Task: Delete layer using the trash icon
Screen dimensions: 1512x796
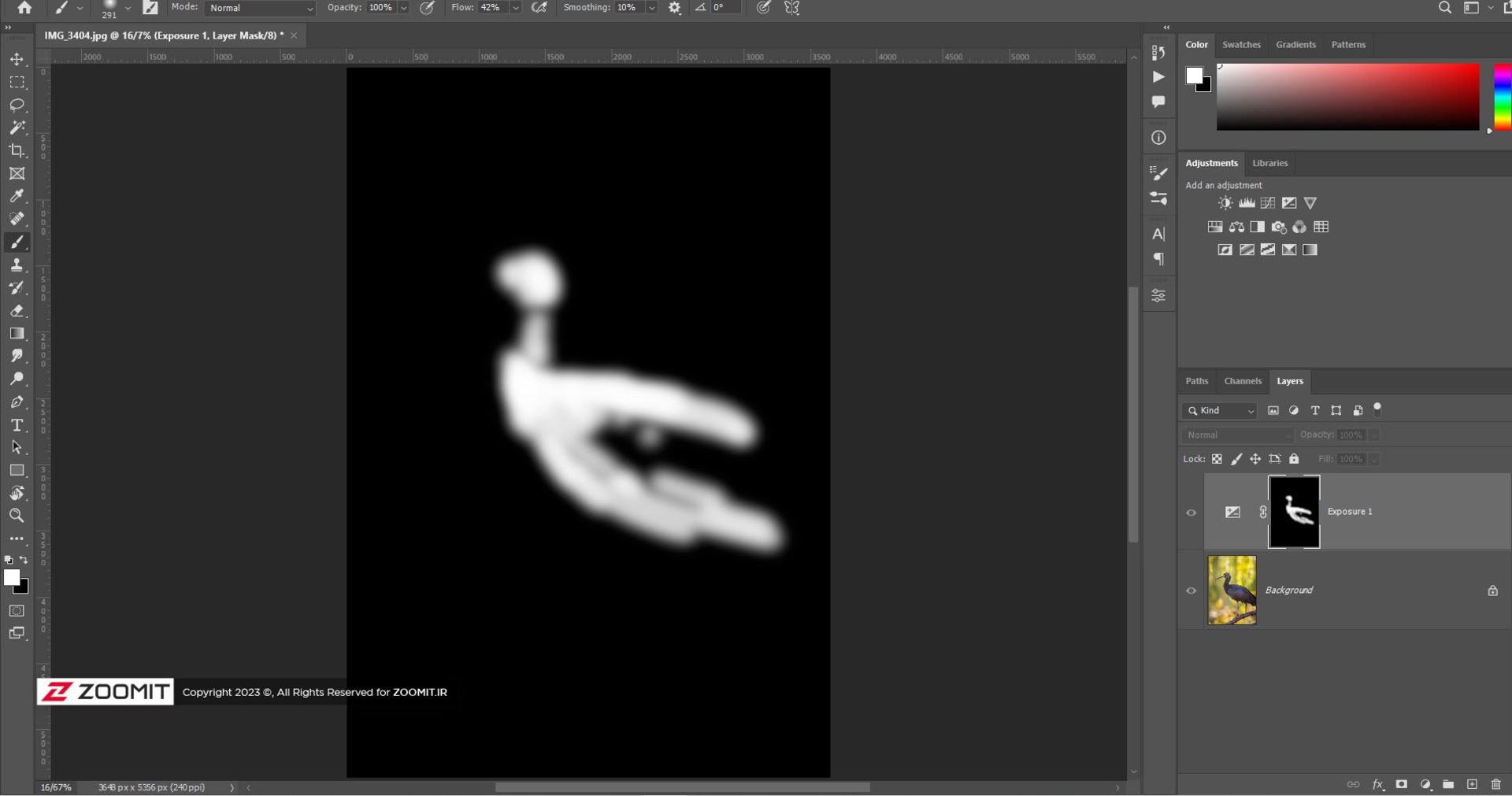Action: [1495, 784]
